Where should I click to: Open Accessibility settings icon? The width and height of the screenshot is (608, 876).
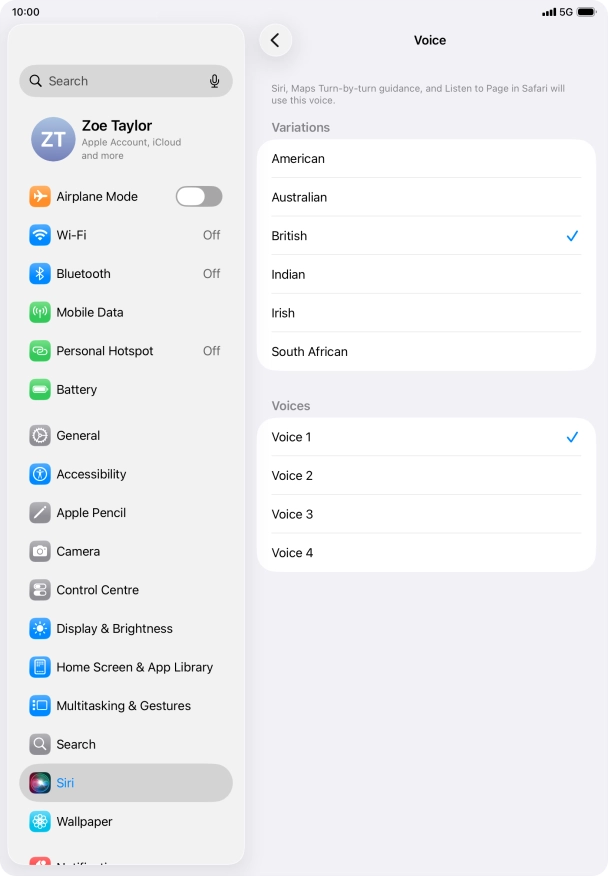click(40, 474)
